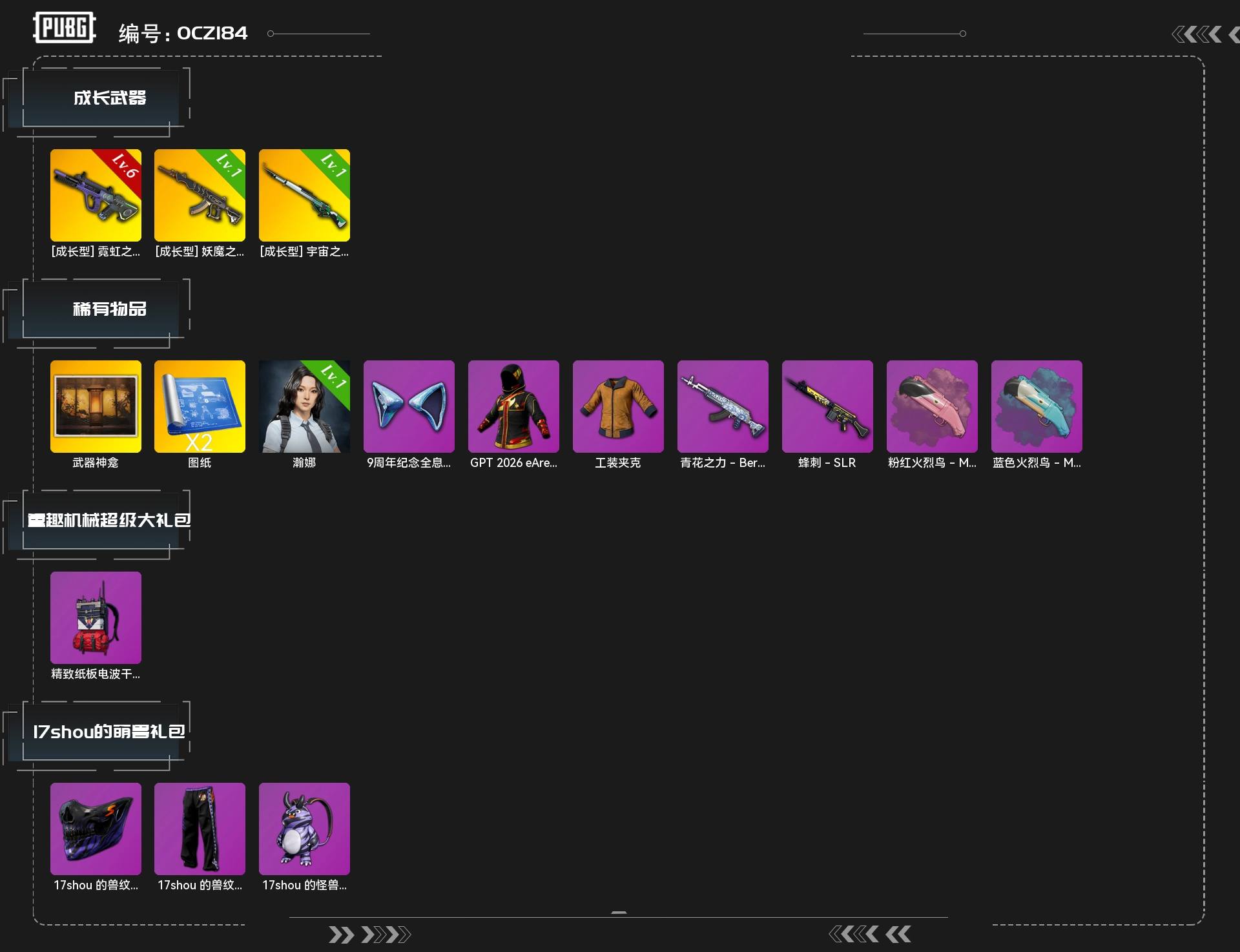Viewport: 1240px width, 952px height.
Task: Click the '蓝色火烈鸟 - M...' item label
Action: [1037, 463]
